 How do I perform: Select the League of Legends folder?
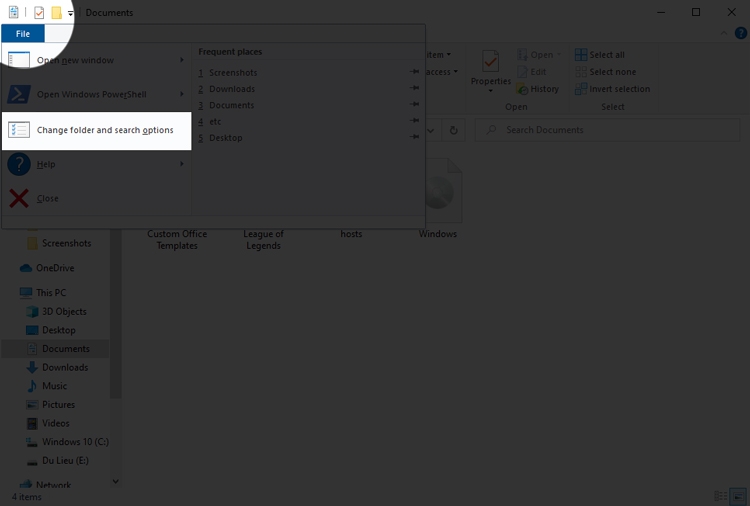point(264,239)
